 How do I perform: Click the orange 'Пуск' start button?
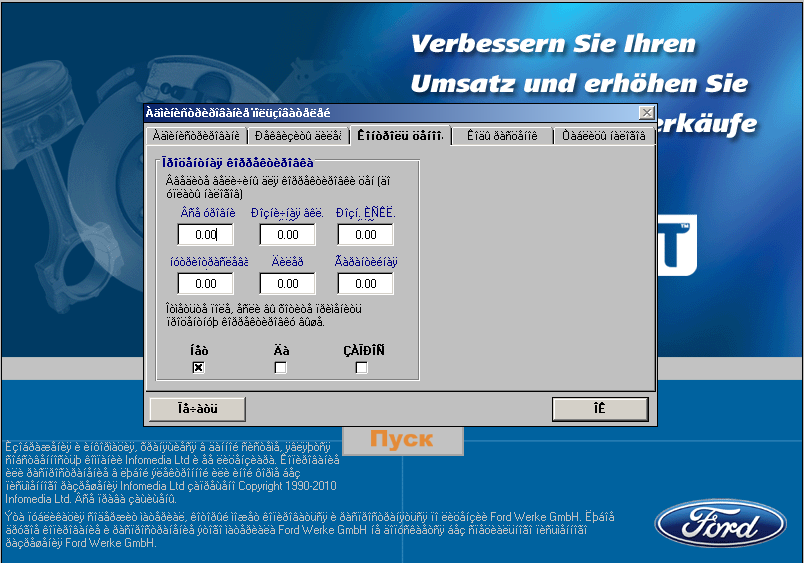402,440
